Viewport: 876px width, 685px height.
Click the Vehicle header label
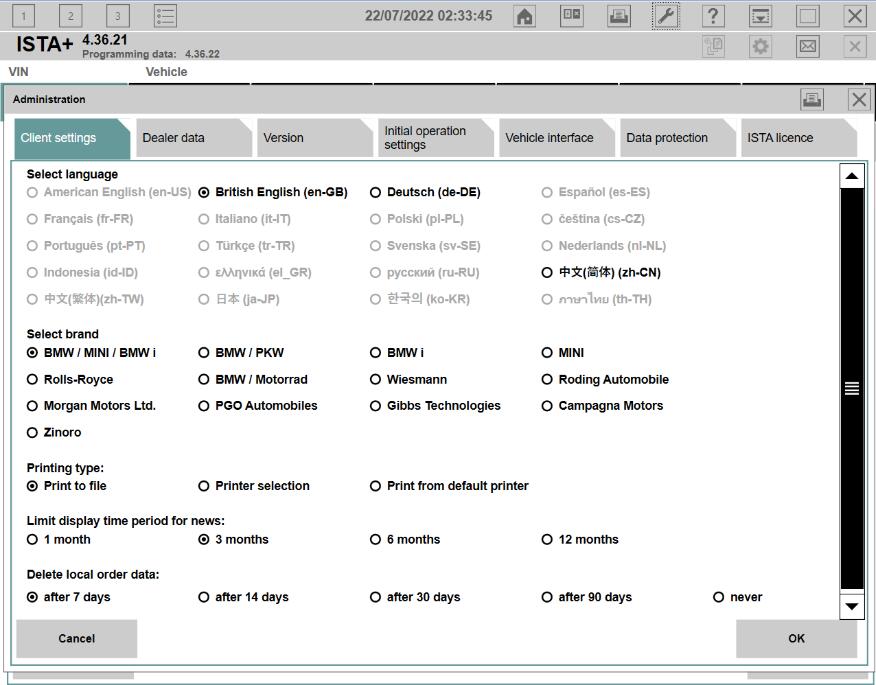[166, 72]
